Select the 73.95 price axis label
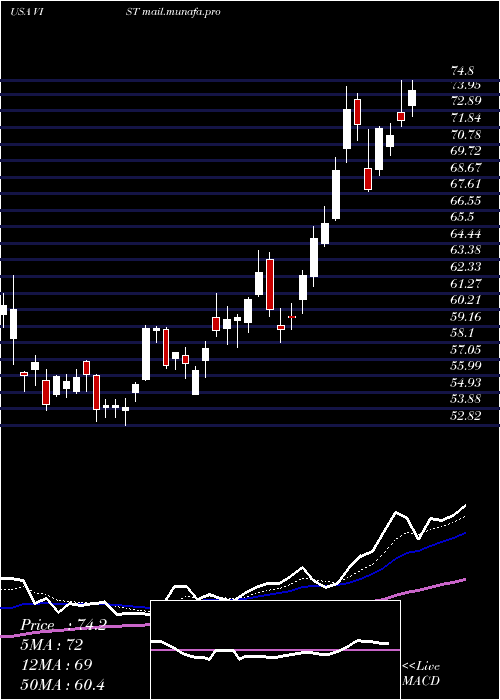 tap(466, 85)
